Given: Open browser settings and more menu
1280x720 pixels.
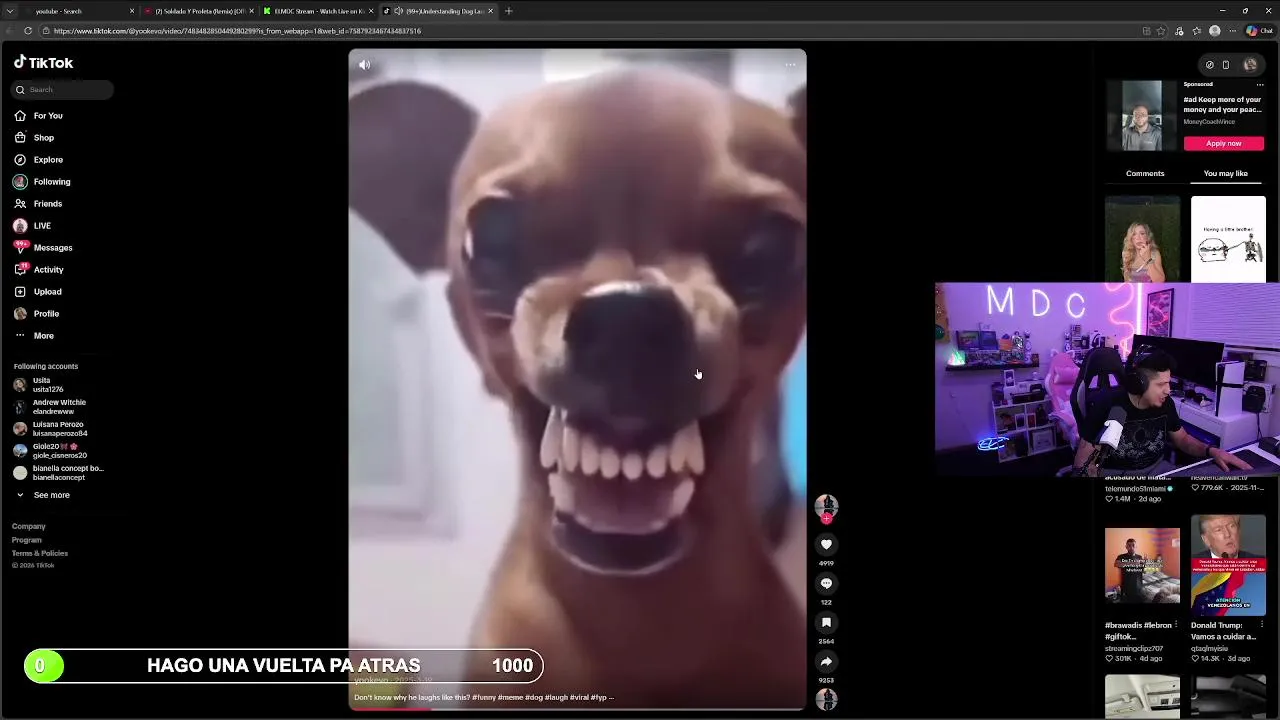Looking at the screenshot, I should pyautogui.click(x=1233, y=31).
